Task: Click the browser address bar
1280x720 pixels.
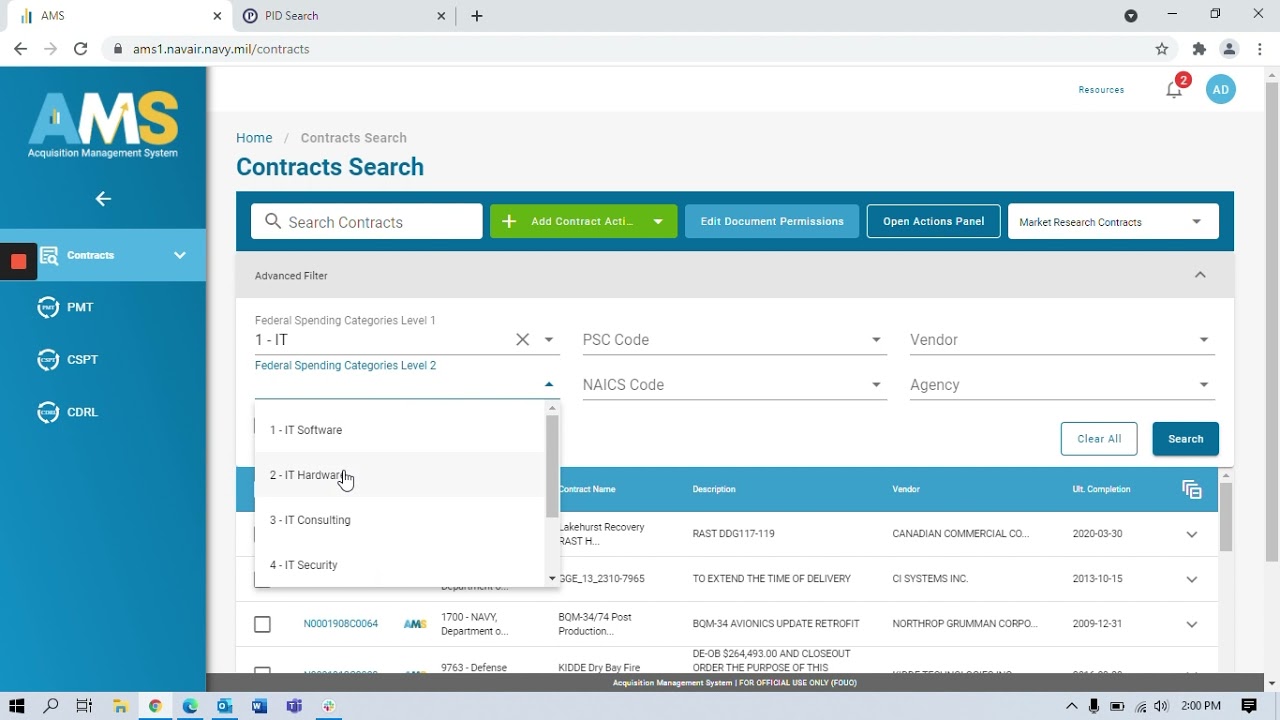Action: [640, 49]
